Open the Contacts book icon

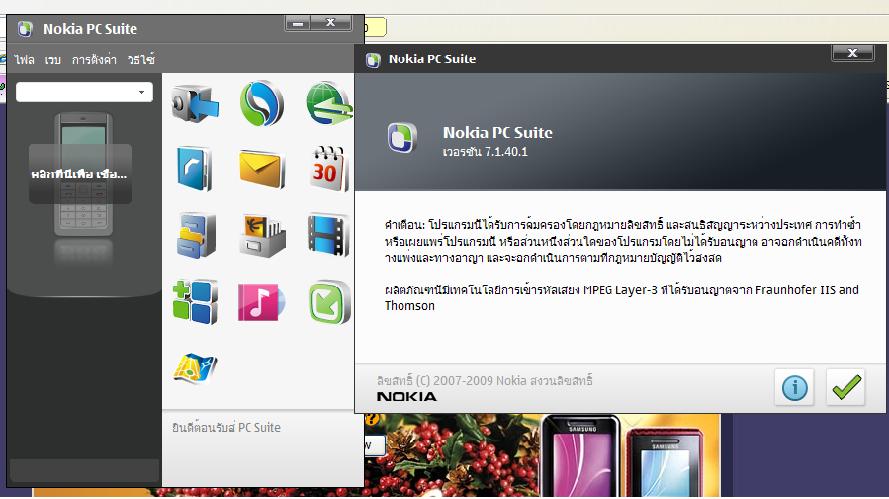[x=194, y=169]
